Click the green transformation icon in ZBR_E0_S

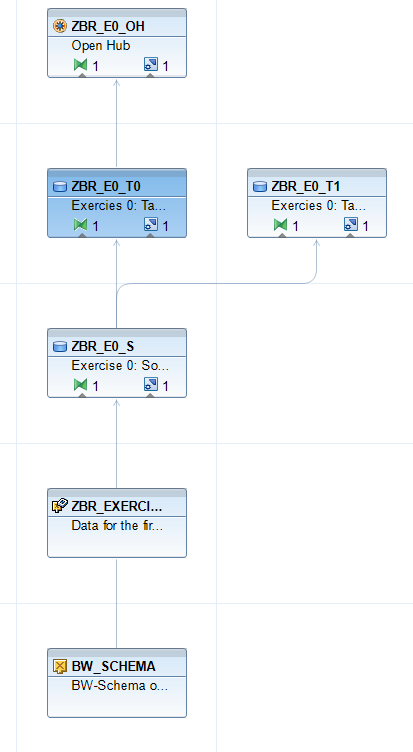click(81, 385)
